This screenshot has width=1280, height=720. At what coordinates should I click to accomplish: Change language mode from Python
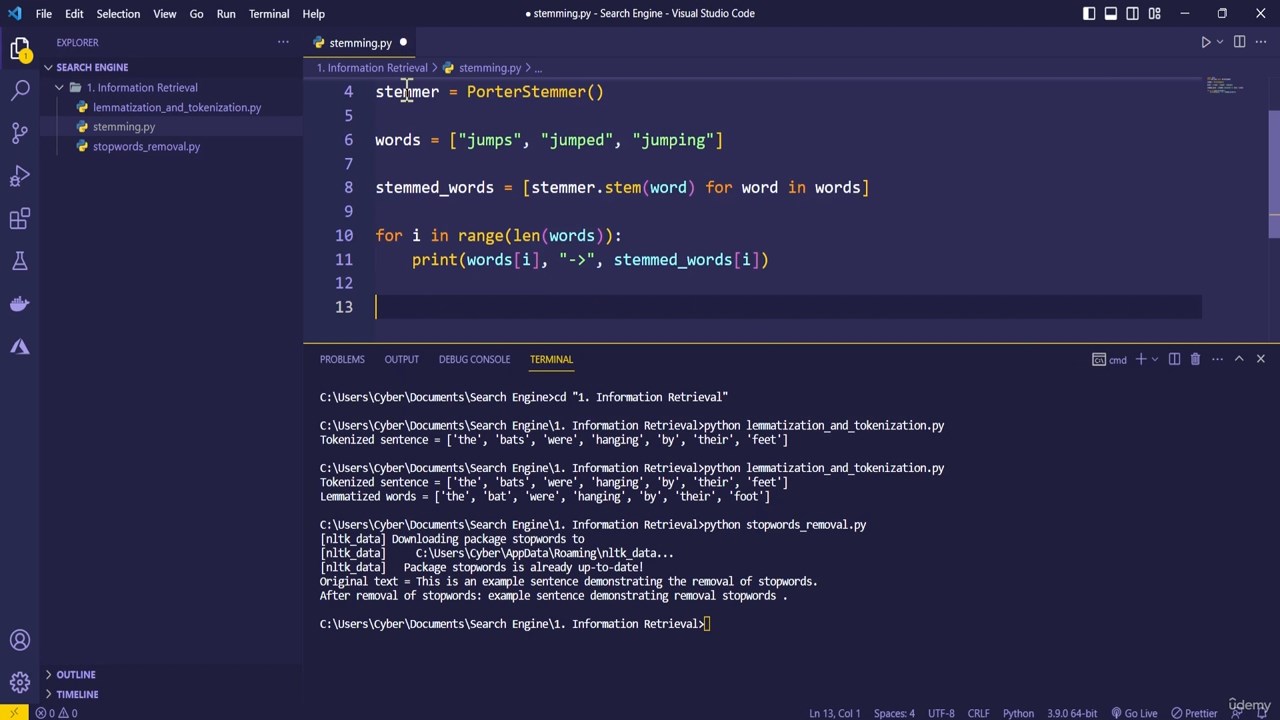(x=1018, y=713)
